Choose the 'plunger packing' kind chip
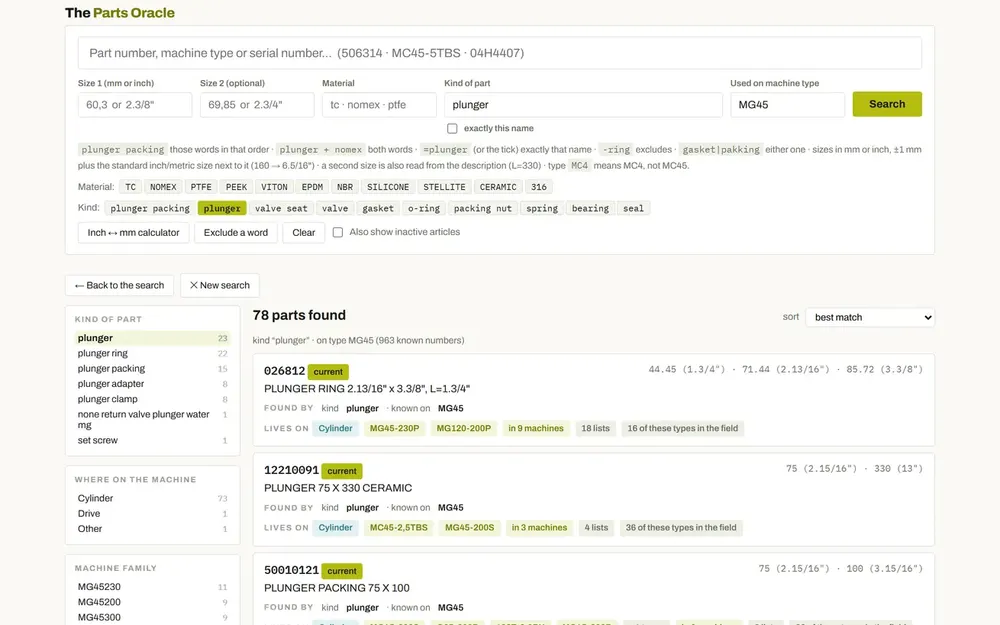 (150, 209)
